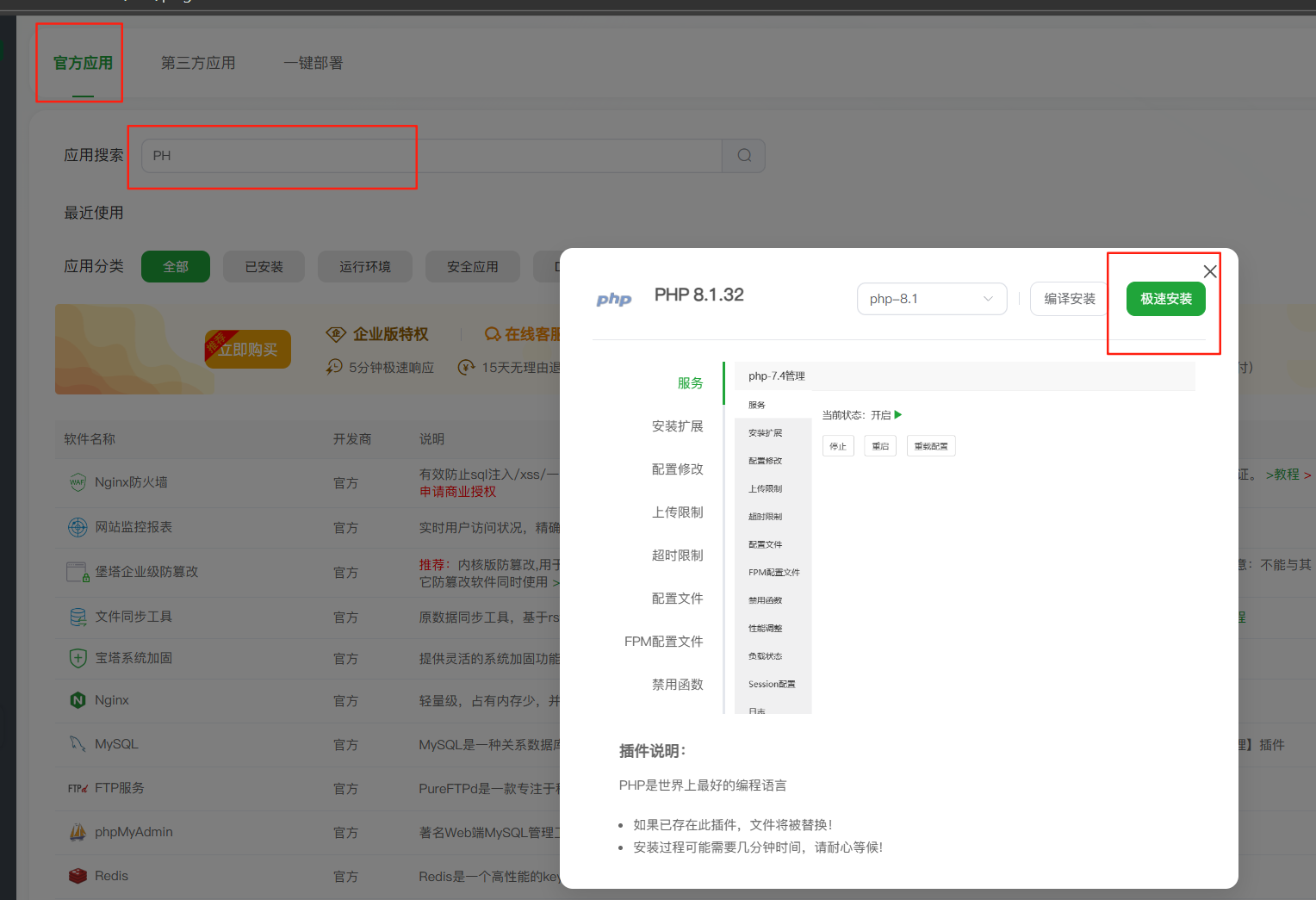The width and height of the screenshot is (1316, 900).
Task: Click the 插件说明 heading
Action: pyautogui.click(x=653, y=751)
